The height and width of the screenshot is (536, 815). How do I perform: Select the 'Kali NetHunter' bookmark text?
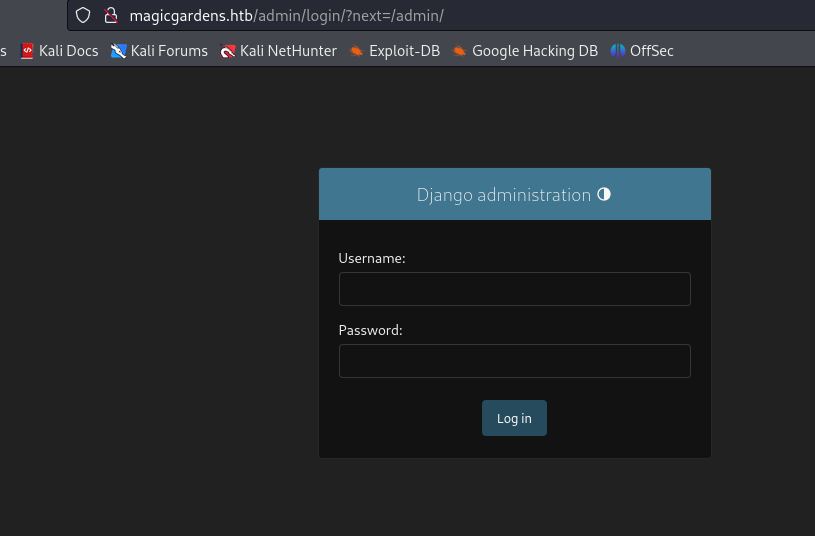[x=288, y=50]
